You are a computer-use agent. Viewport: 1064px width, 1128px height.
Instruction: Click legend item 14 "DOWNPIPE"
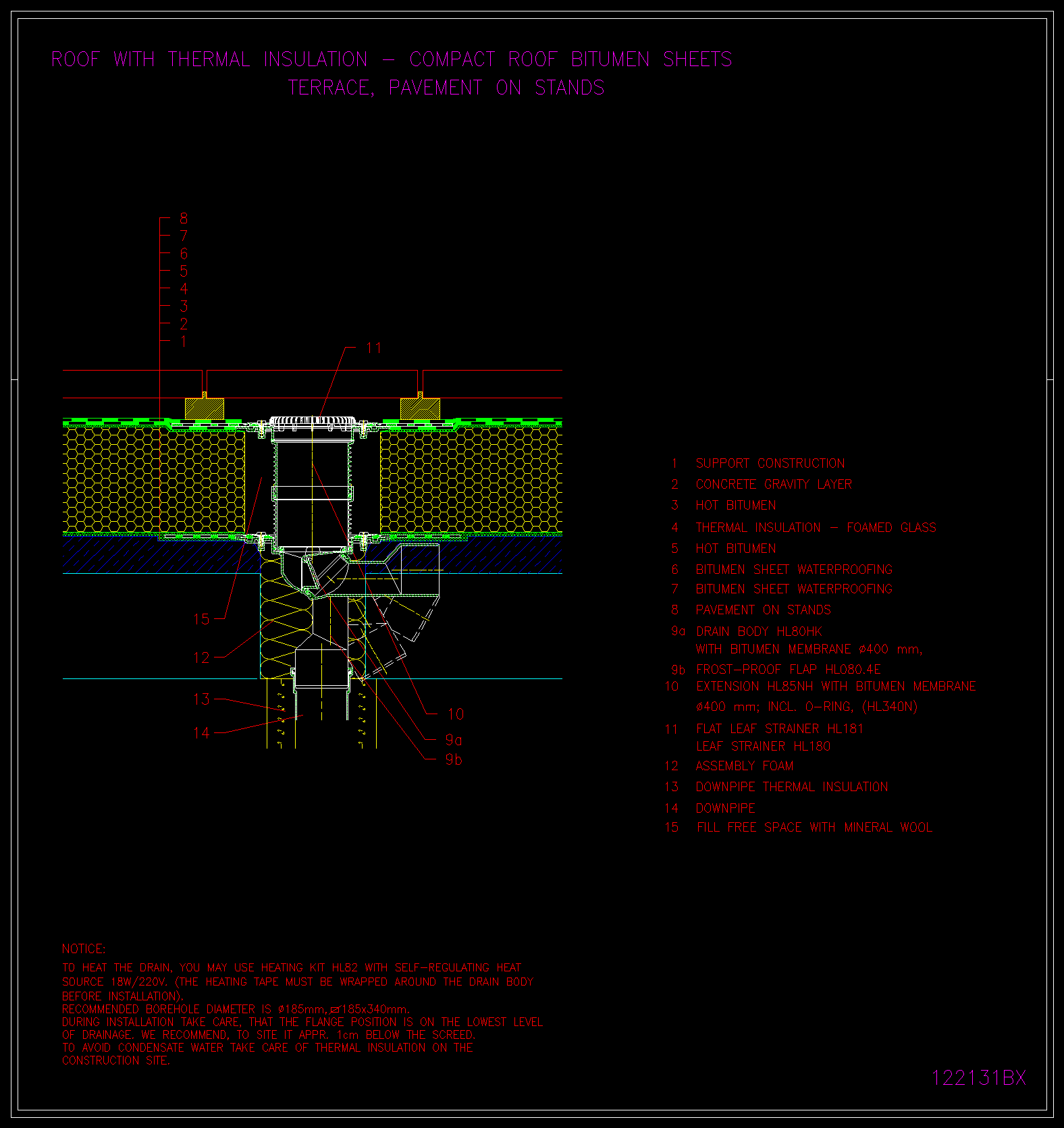point(726,808)
